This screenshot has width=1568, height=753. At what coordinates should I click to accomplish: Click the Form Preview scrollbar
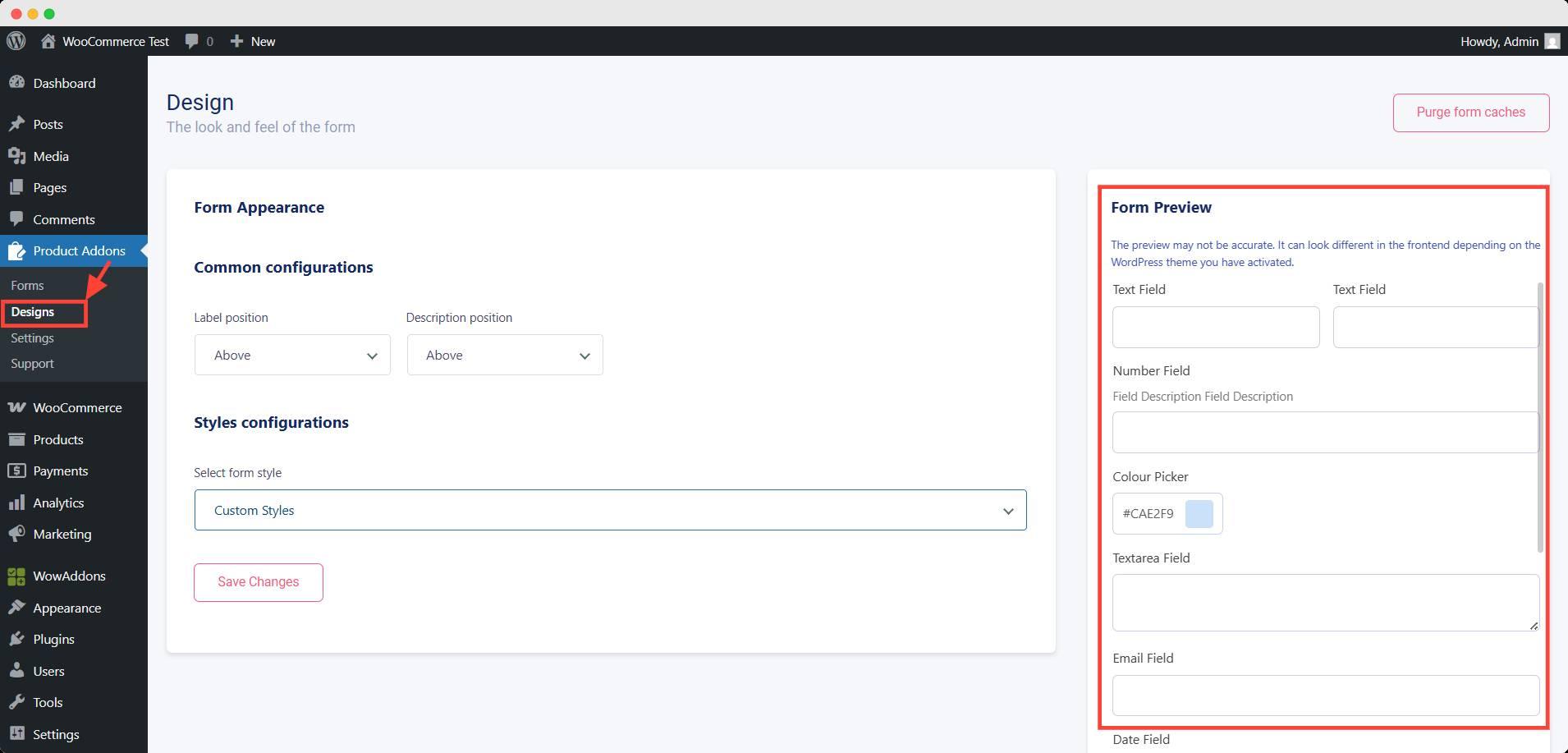[x=1540, y=417]
